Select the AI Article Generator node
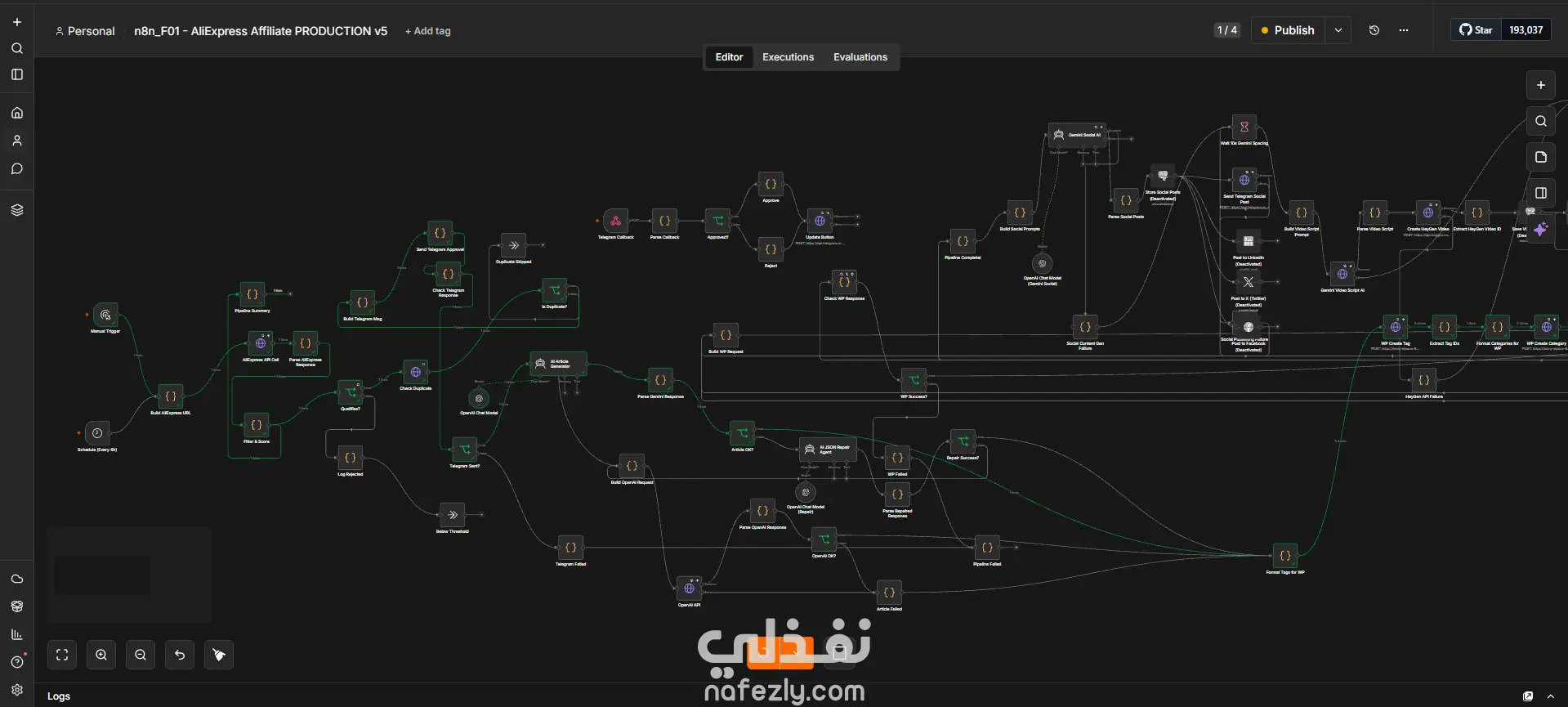This screenshot has height=707, width=1568. (x=559, y=364)
